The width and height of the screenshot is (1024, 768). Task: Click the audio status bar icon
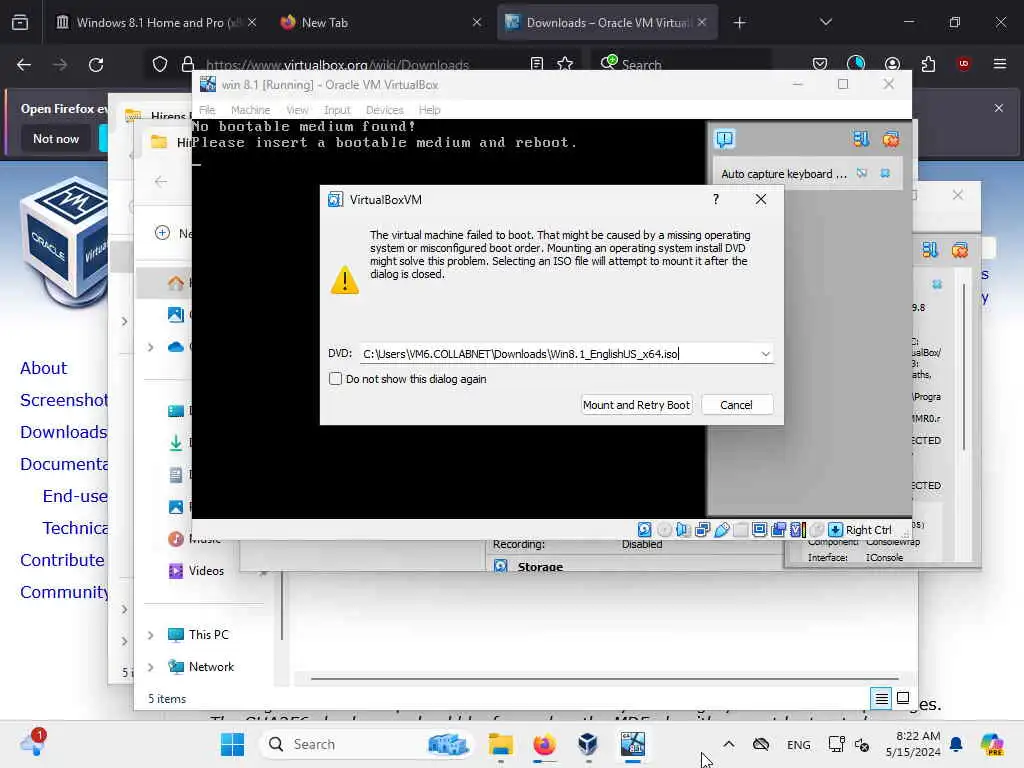coord(683,530)
